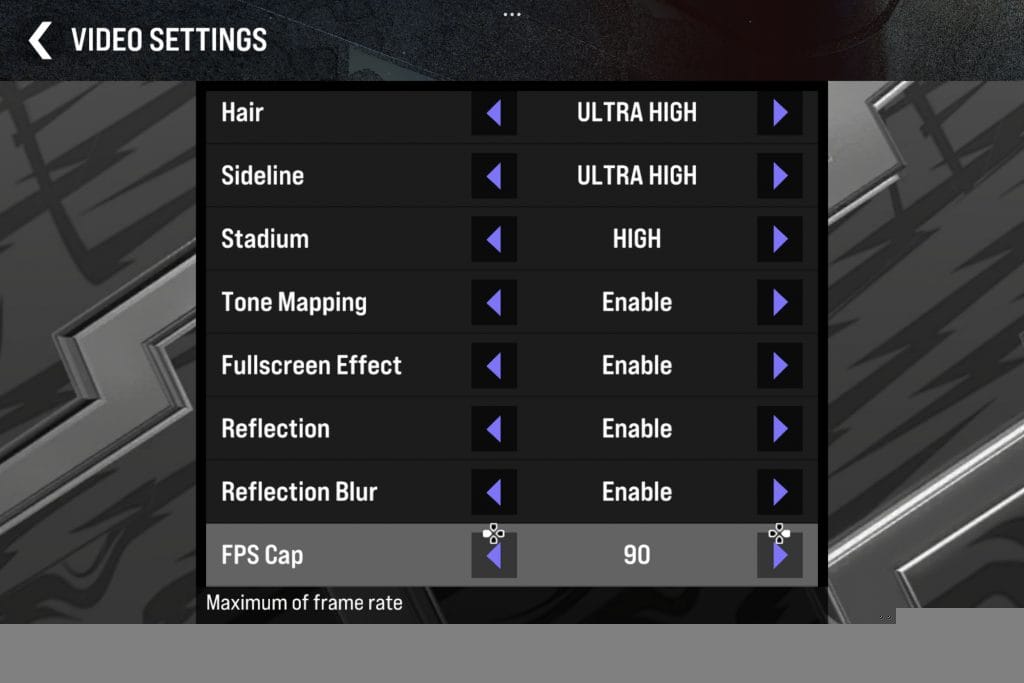This screenshot has height=683, width=1024.
Task: Toggle Fullscreen Effect with right arrow
Action: [780, 366]
